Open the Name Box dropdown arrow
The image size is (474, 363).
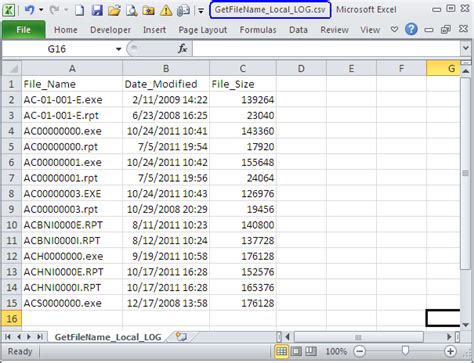[x=118, y=49]
